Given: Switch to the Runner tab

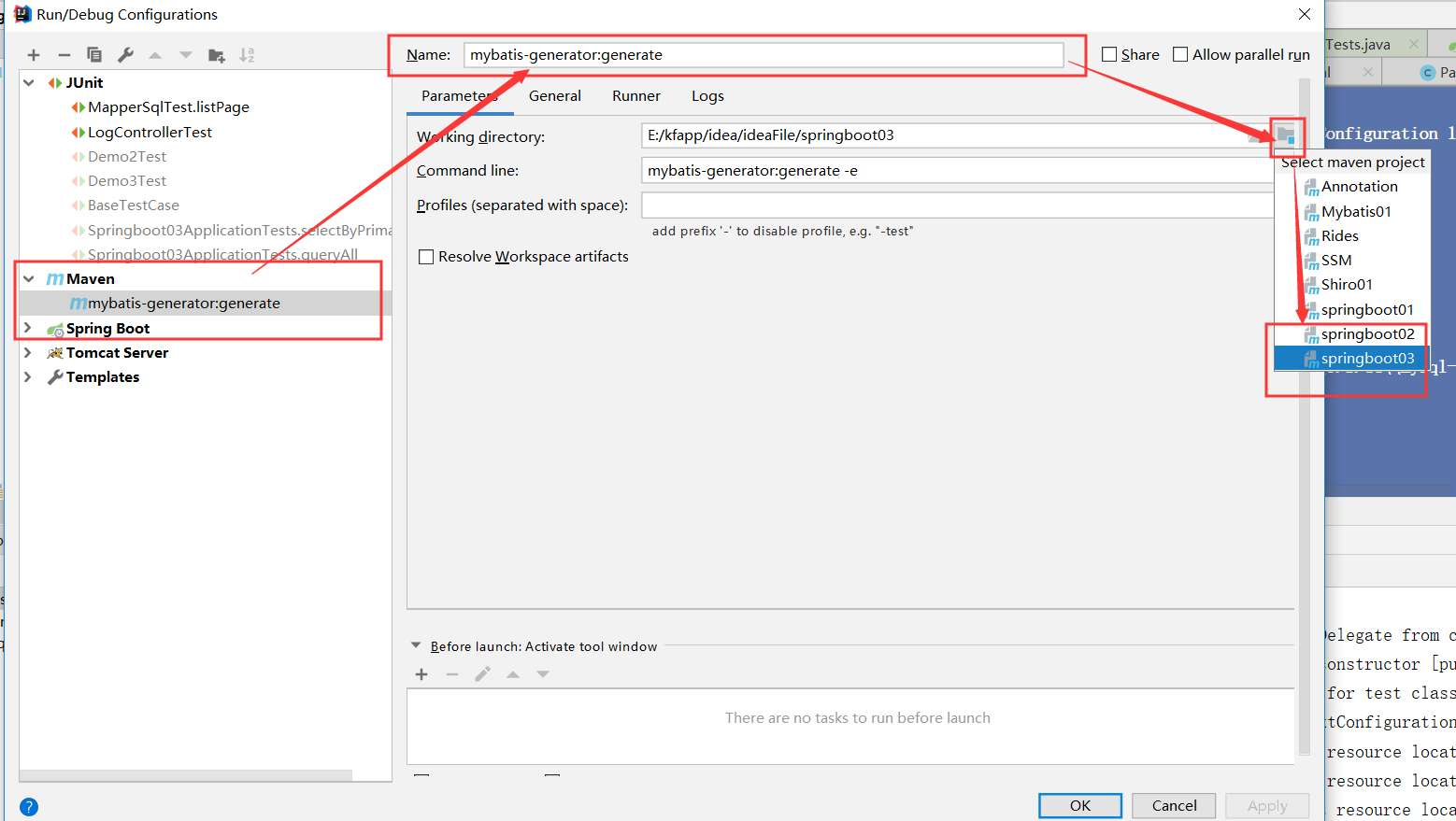Looking at the screenshot, I should 635,95.
